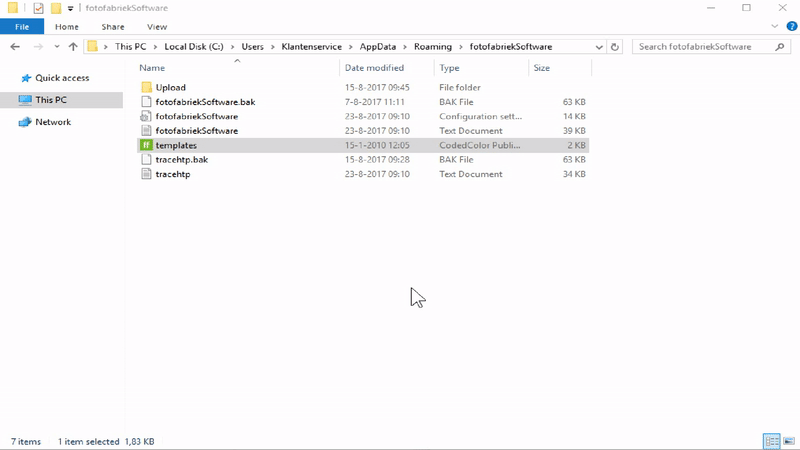Image resolution: width=800 pixels, height=450 pixels.
Task: Refresh the current folder view
Action: [x=615, y=47]
